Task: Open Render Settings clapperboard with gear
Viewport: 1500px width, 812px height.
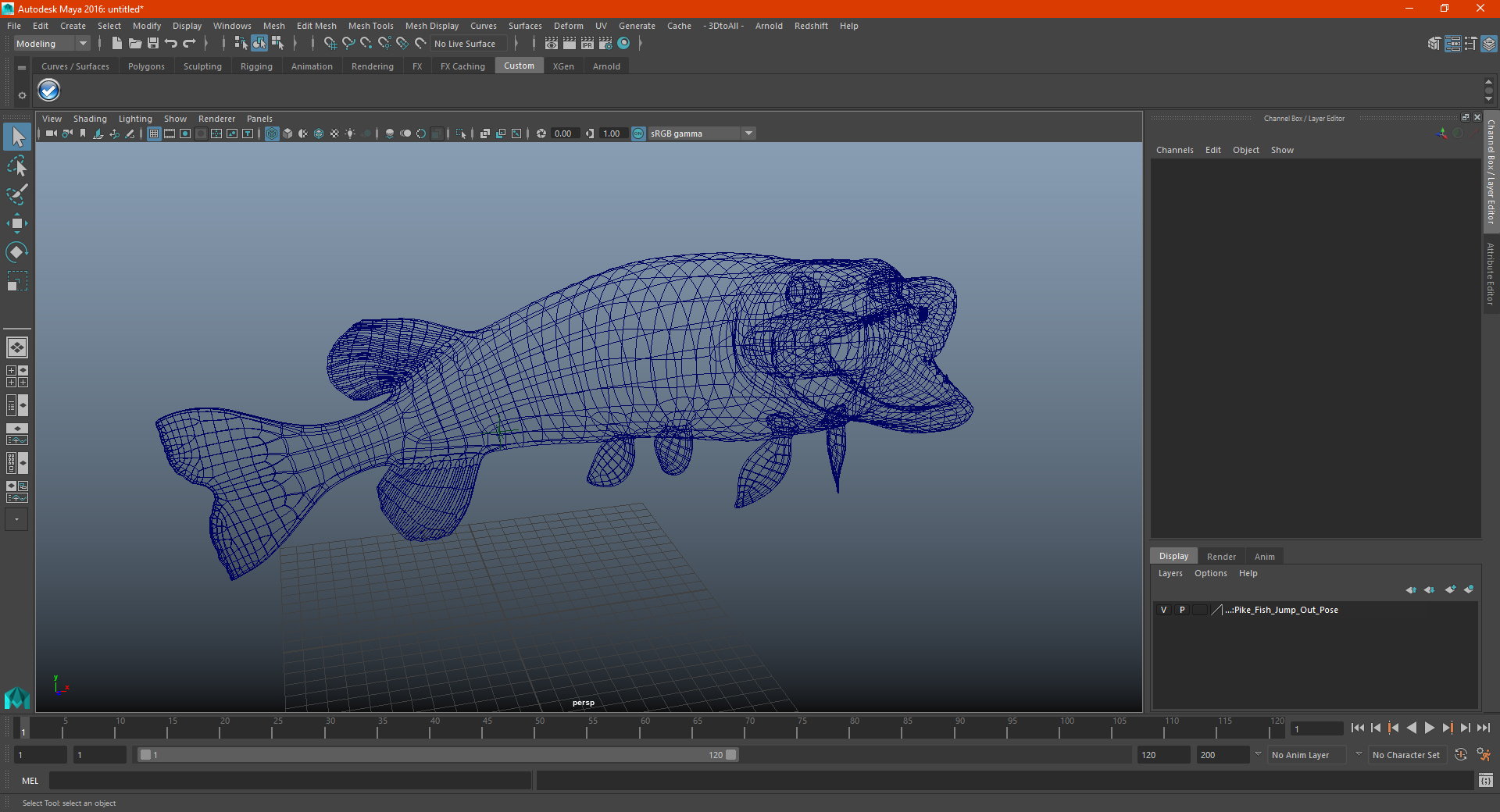Action: [605, 44]
